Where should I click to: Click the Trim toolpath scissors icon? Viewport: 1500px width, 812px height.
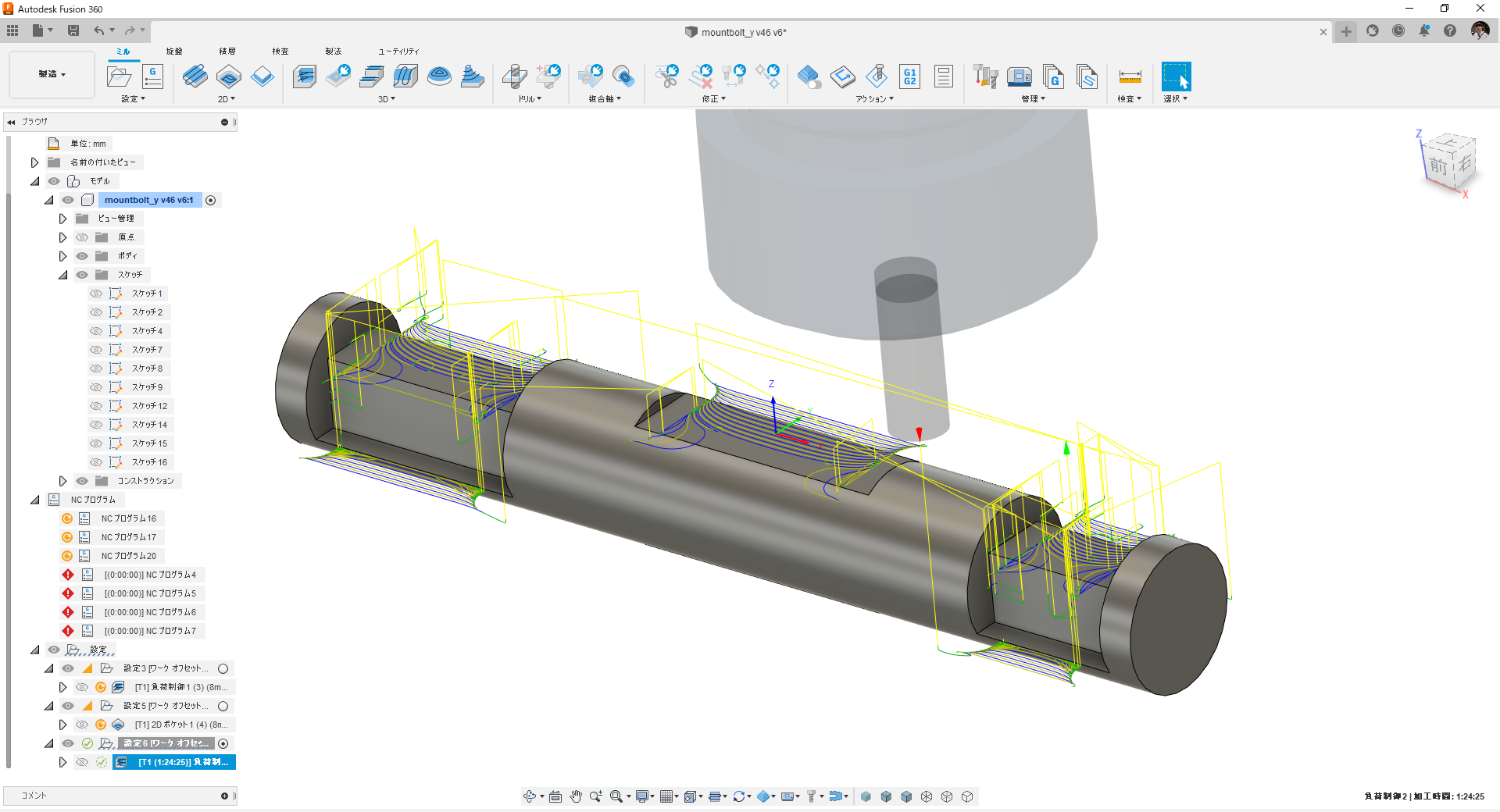[667, 77]
